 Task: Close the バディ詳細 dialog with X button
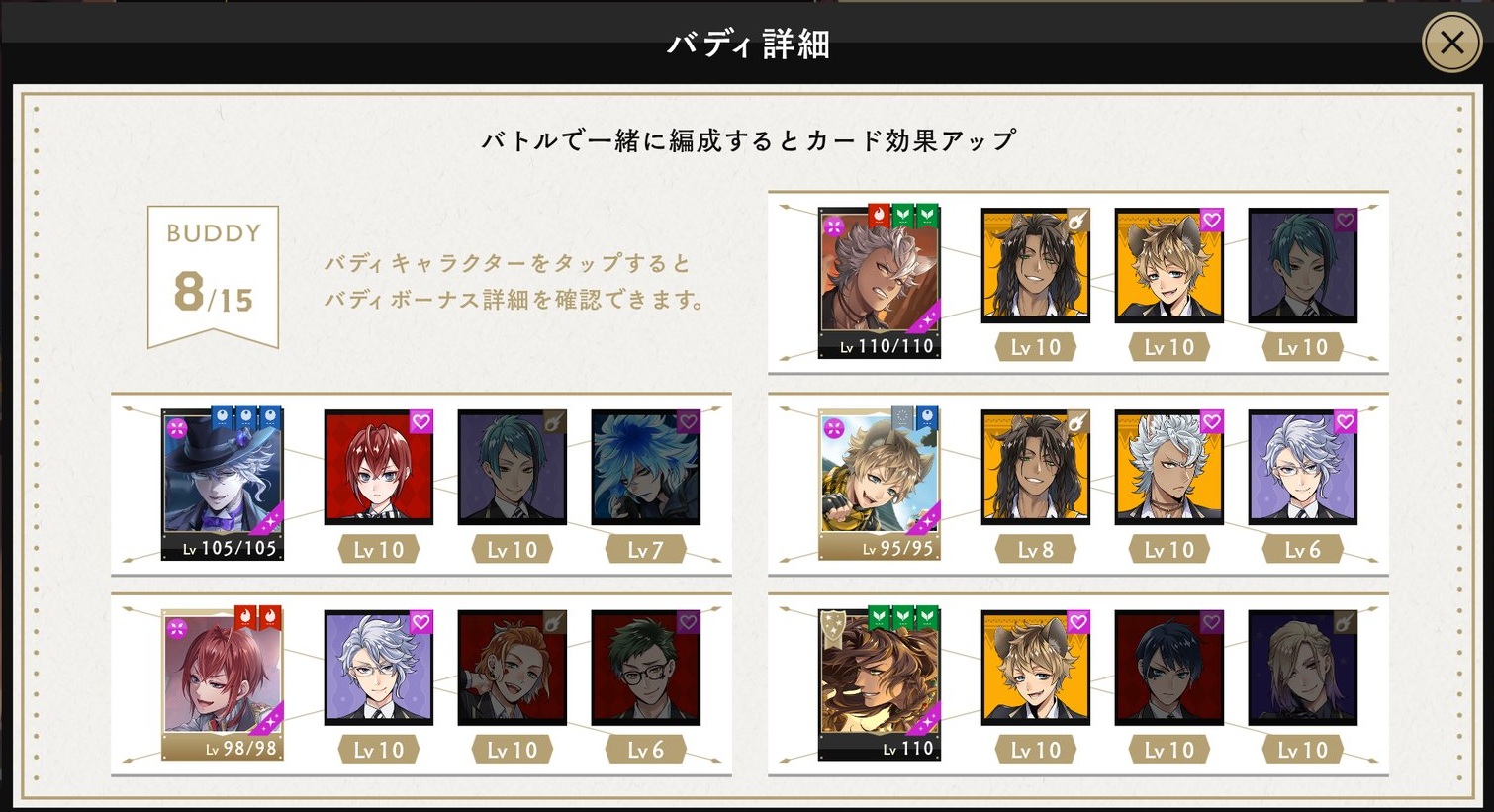pos(1451,43)
